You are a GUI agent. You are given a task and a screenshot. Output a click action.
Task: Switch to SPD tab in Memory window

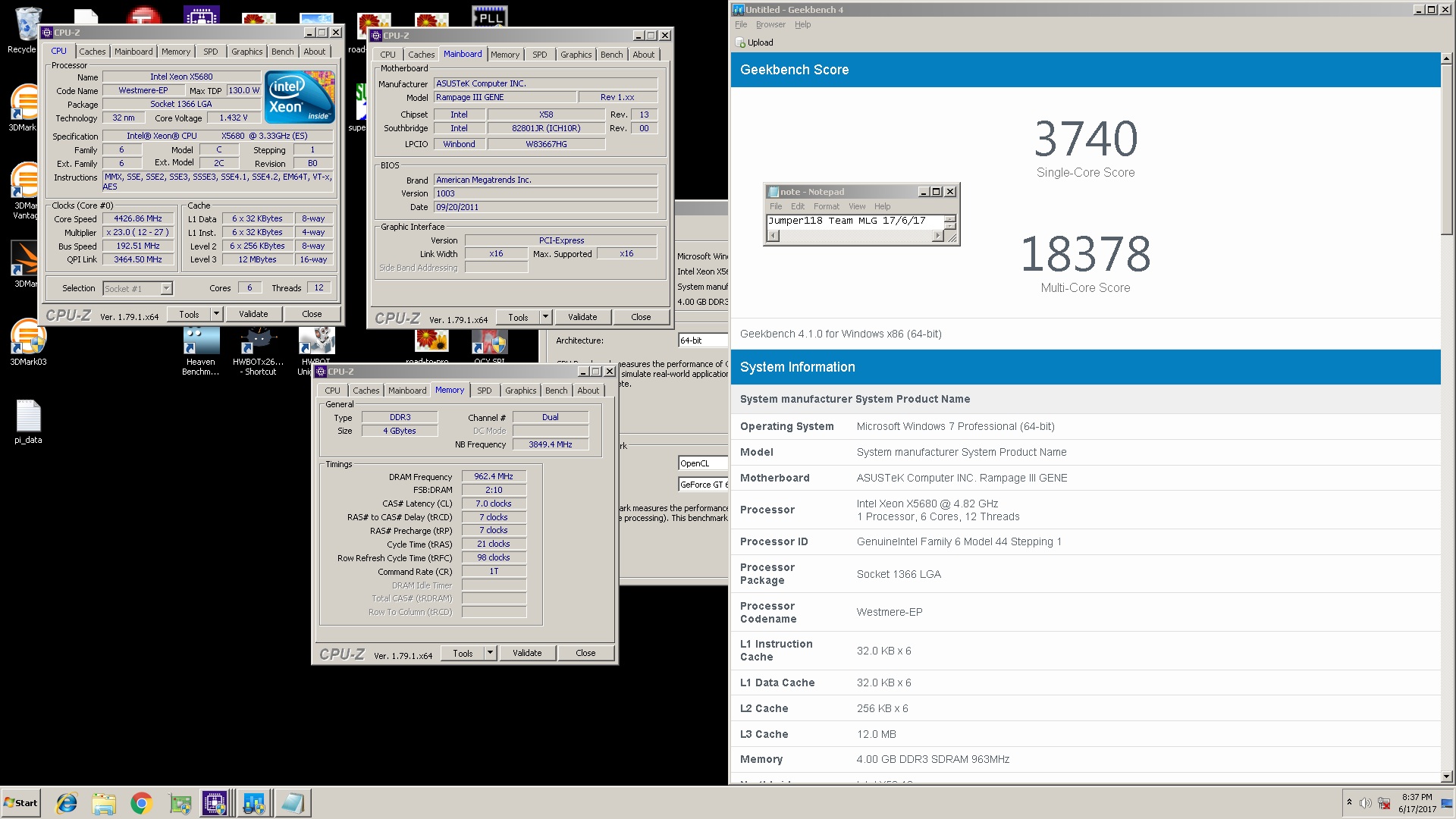[485, 391]
